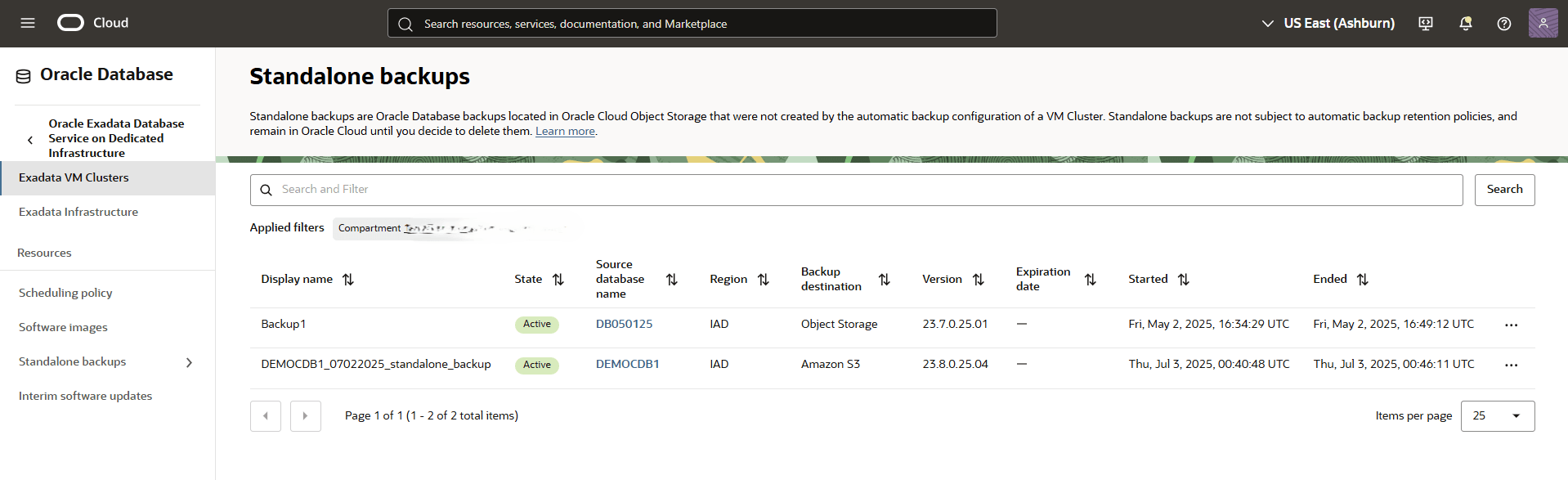1568x480 pixels.
Task: Sort by Version column
Action: pos(979,280)
